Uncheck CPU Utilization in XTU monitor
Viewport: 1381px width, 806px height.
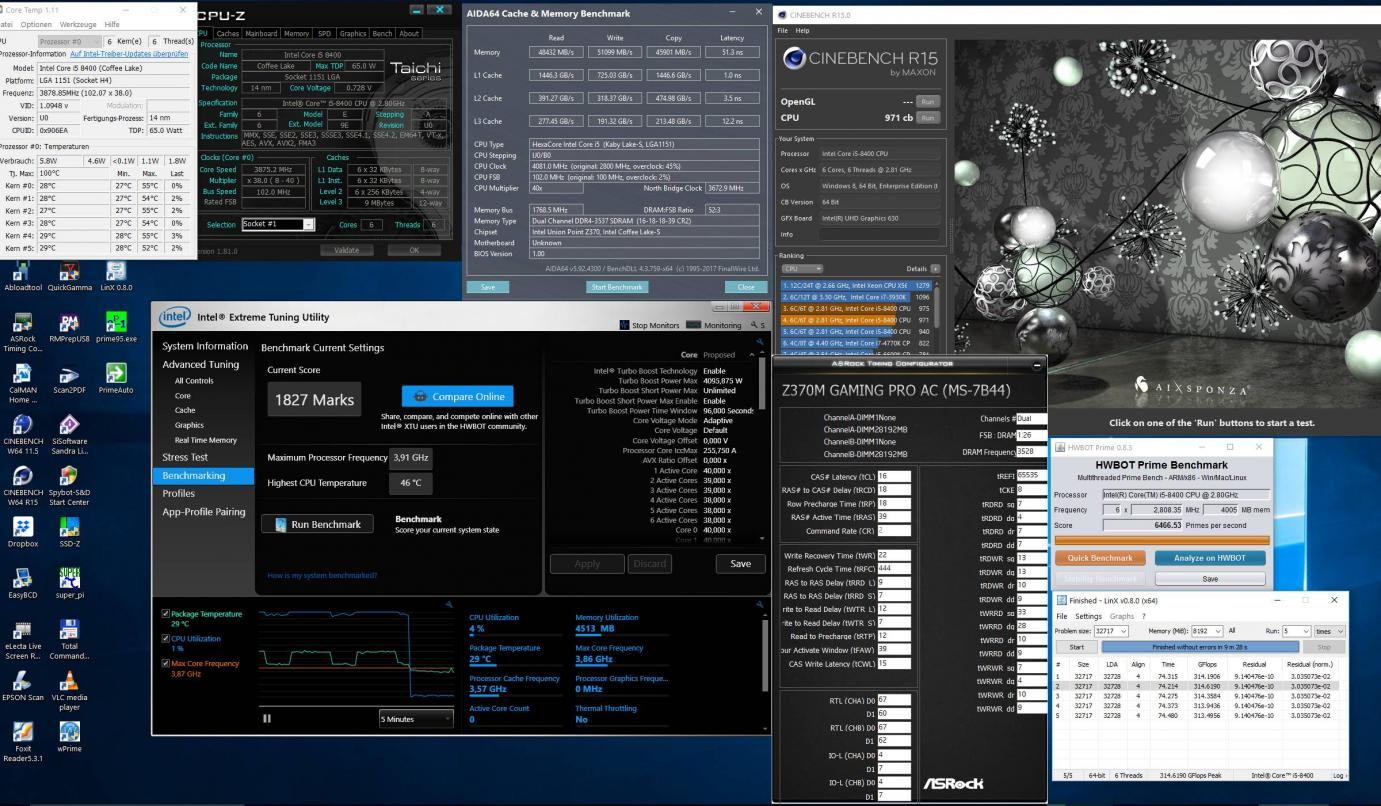(165, 638)
